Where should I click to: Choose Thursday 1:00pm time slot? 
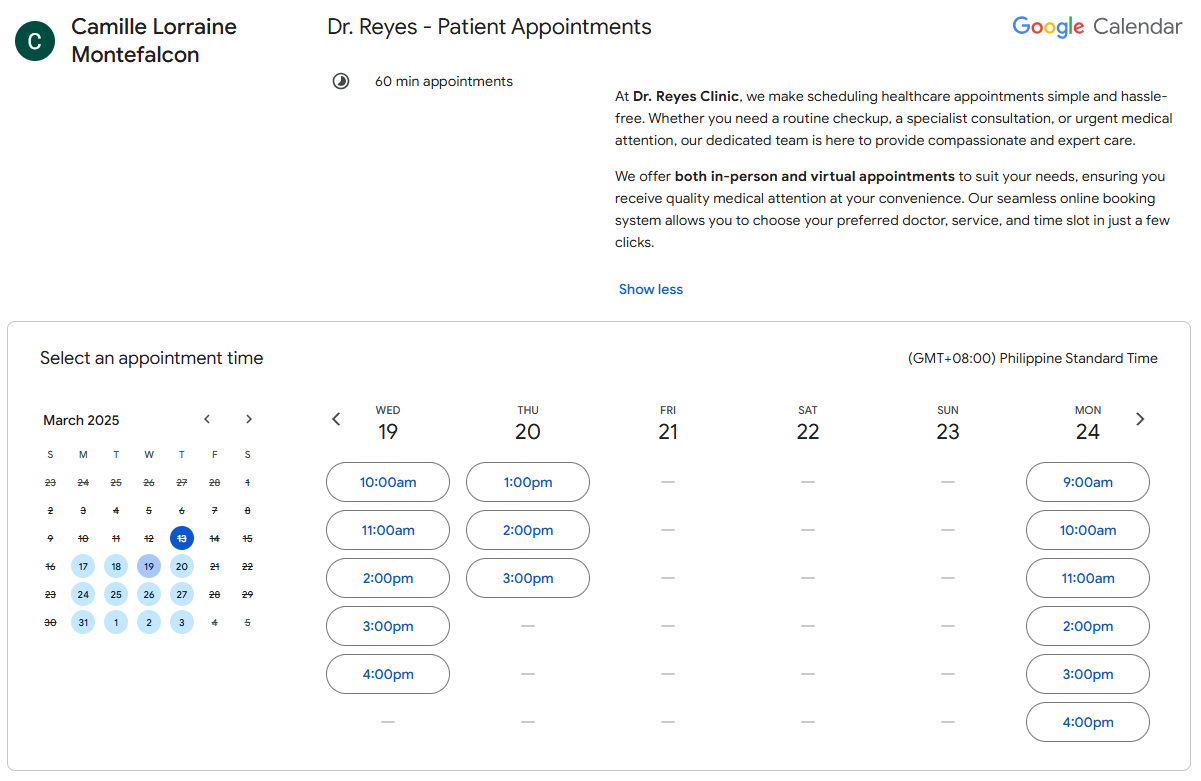point(528,482)
